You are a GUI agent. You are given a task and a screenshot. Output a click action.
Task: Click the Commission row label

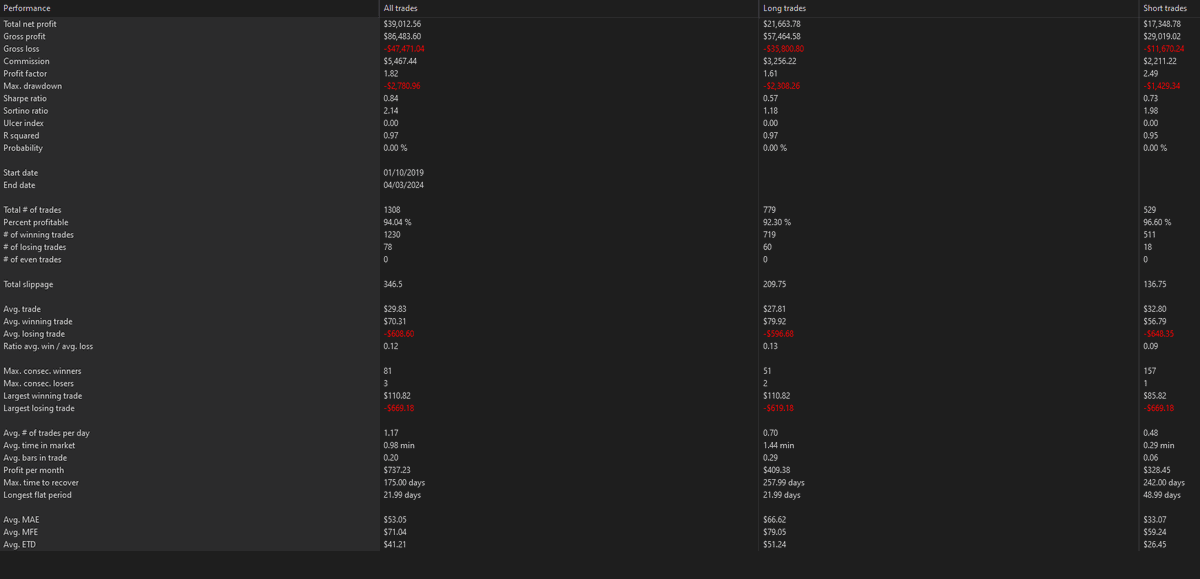27,61
